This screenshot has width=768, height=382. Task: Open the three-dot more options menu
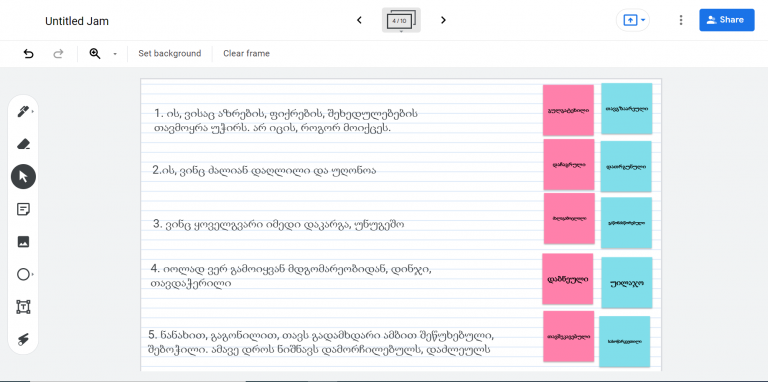click(x=681, y=20)
